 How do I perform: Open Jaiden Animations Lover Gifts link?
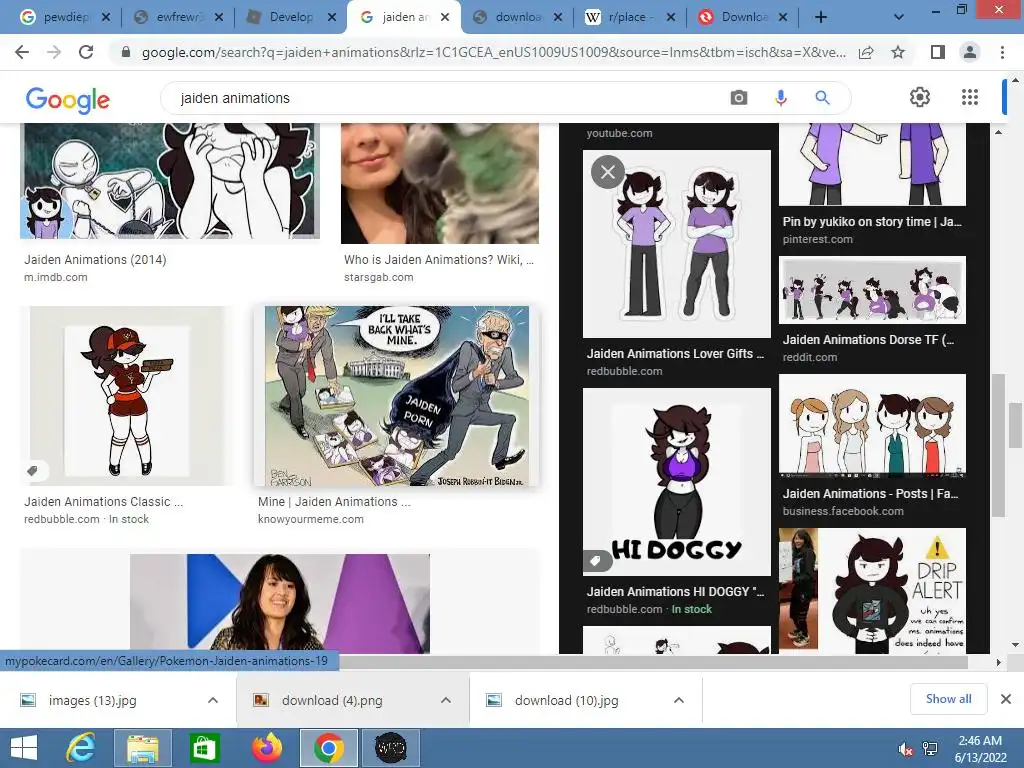pyautogui.click(x=675, y=353)
